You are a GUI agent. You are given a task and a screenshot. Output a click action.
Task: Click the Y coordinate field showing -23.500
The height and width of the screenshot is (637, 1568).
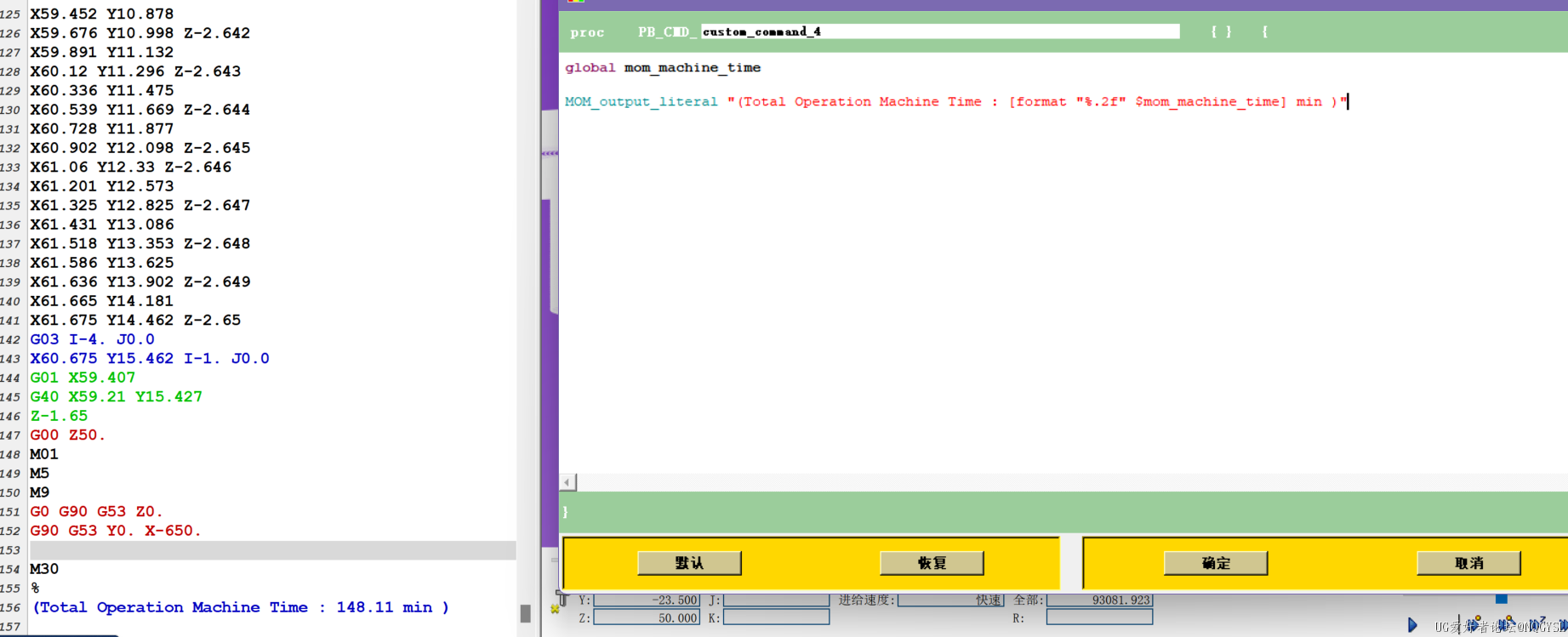point(647,600)
